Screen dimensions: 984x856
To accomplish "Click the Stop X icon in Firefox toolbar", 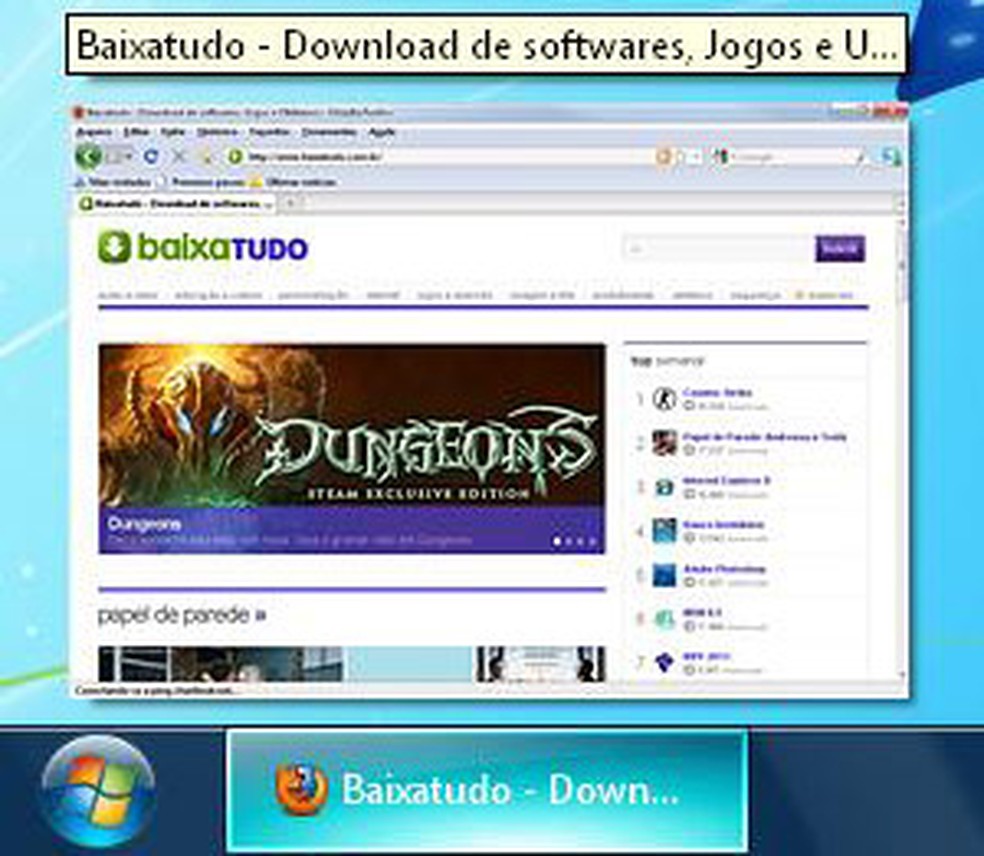I will [179, 156].
